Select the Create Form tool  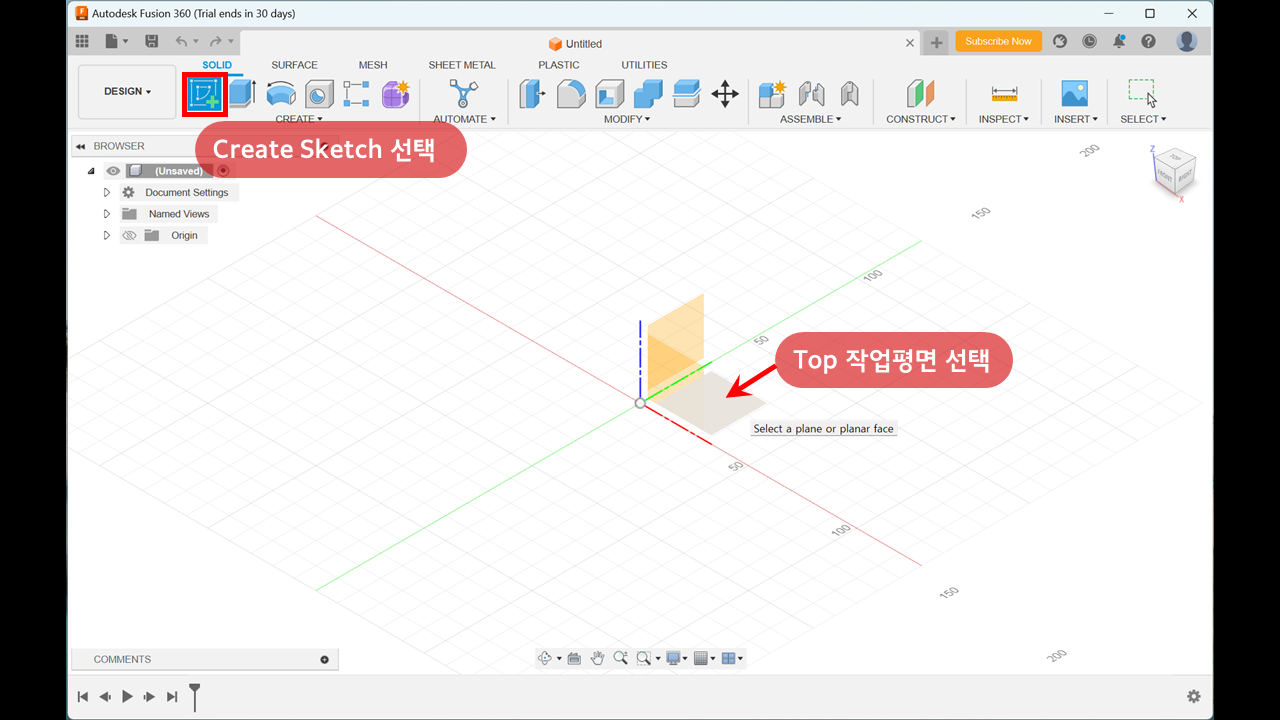click(396, 94)
